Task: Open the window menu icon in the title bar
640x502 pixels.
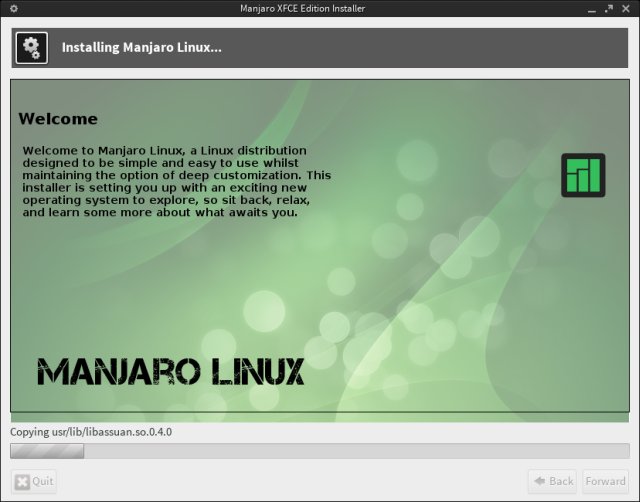Action: (x=14, y=8)
